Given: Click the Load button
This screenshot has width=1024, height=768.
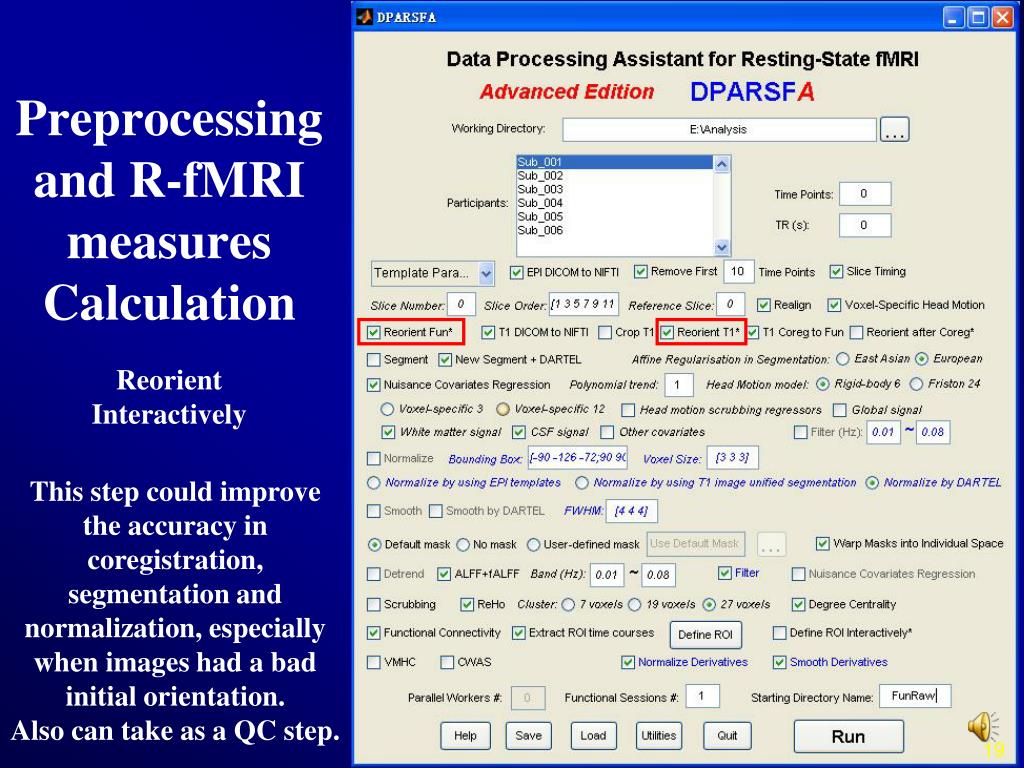Looking at the screenshot, I should point(594,736).
